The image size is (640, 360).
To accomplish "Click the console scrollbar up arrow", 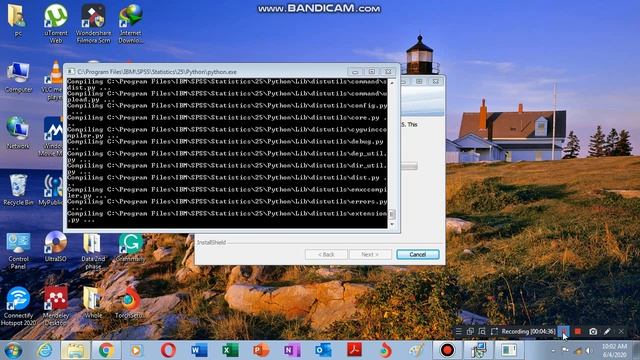I will (x=392, y=83).
